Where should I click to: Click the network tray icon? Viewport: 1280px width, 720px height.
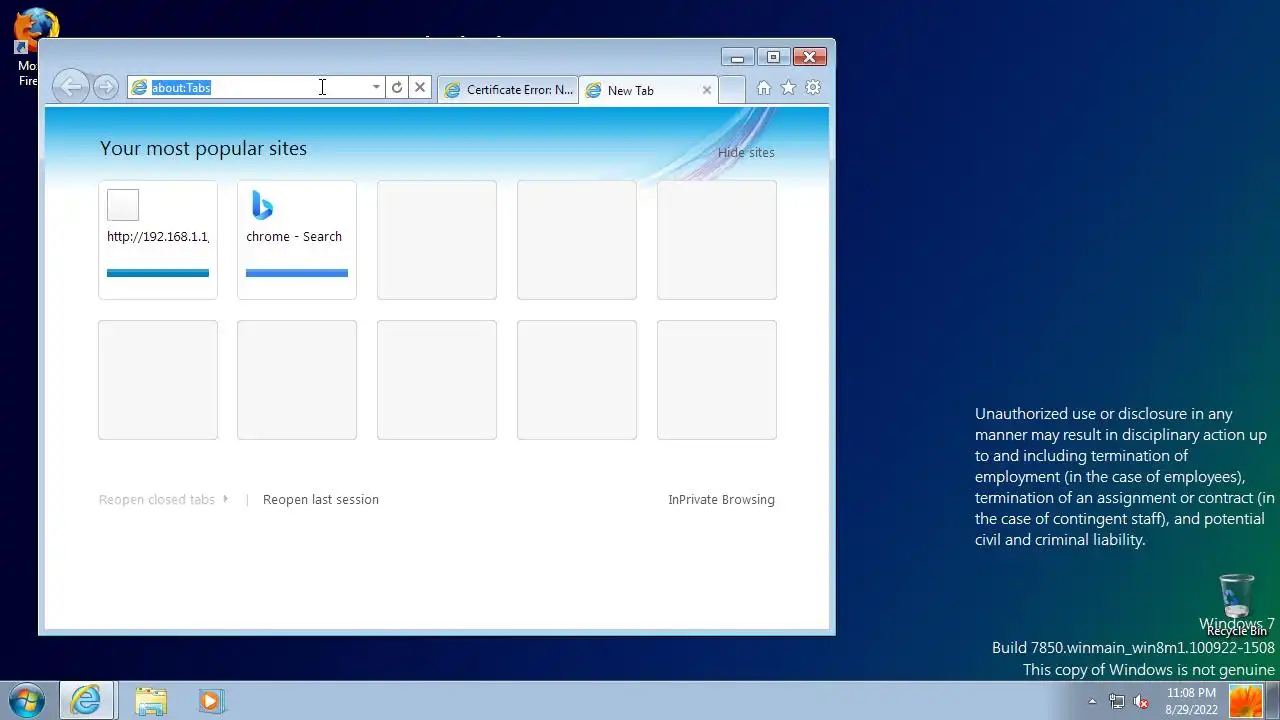1117,701
